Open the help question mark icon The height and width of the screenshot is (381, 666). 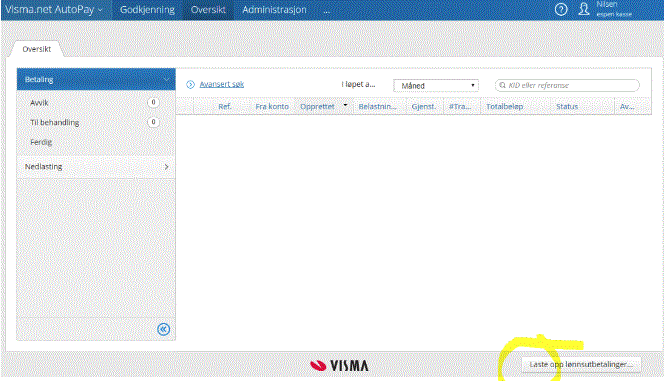click(561, 9)
